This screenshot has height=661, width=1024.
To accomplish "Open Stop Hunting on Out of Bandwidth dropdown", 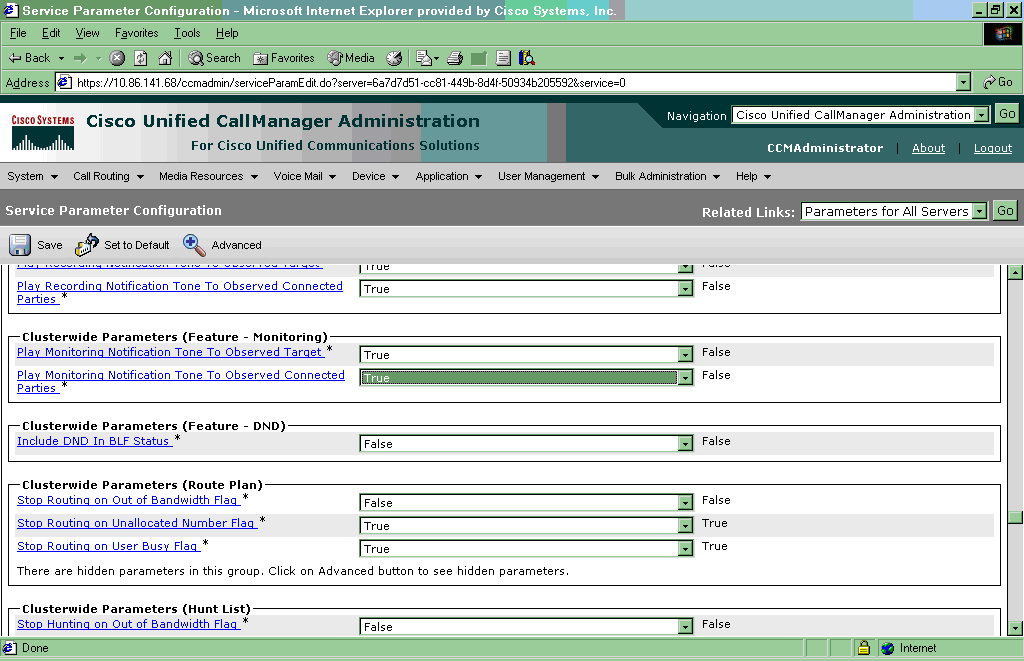I will tap(685, 626).
